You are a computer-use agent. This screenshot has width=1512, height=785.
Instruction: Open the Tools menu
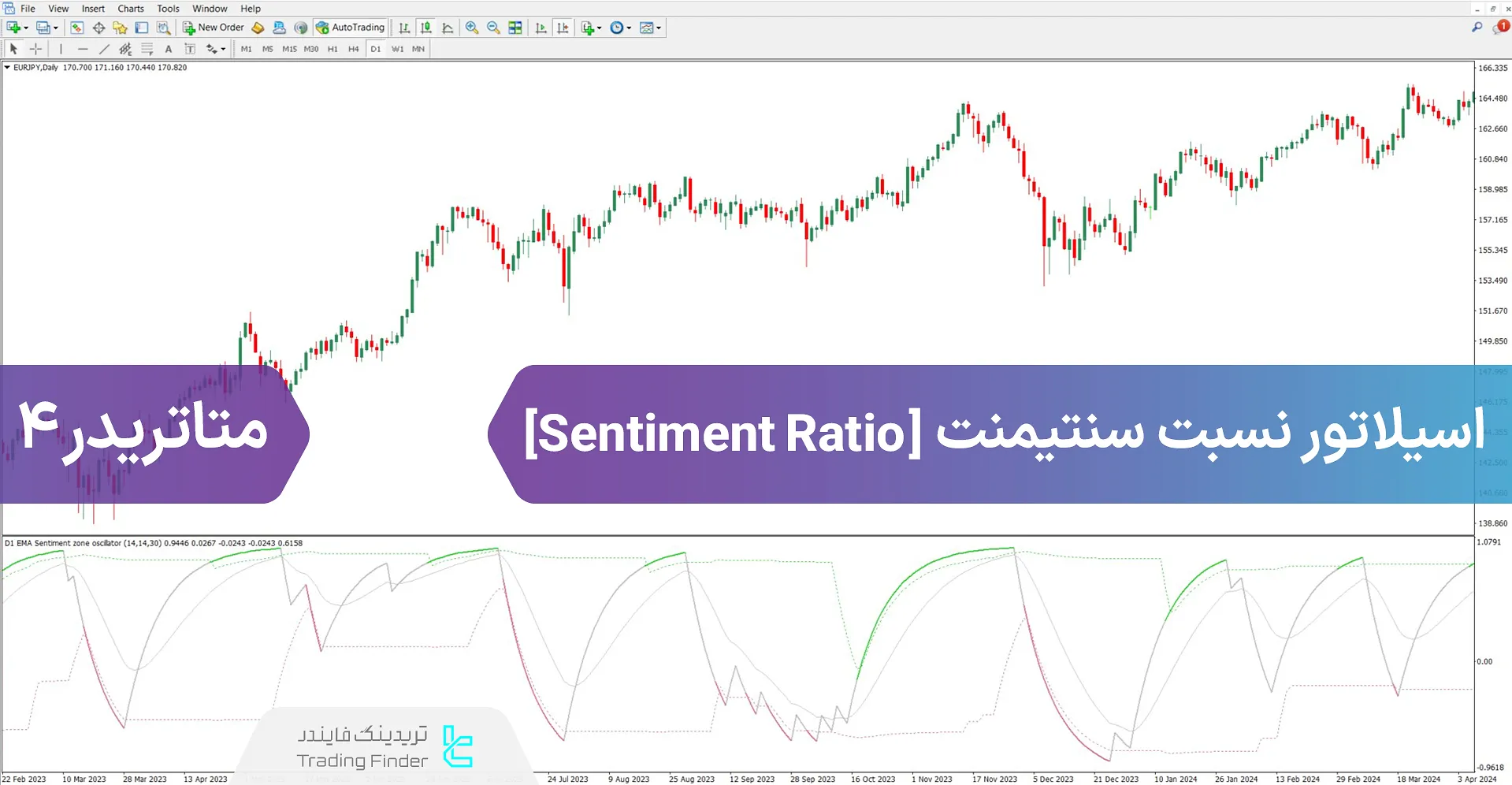167,8
